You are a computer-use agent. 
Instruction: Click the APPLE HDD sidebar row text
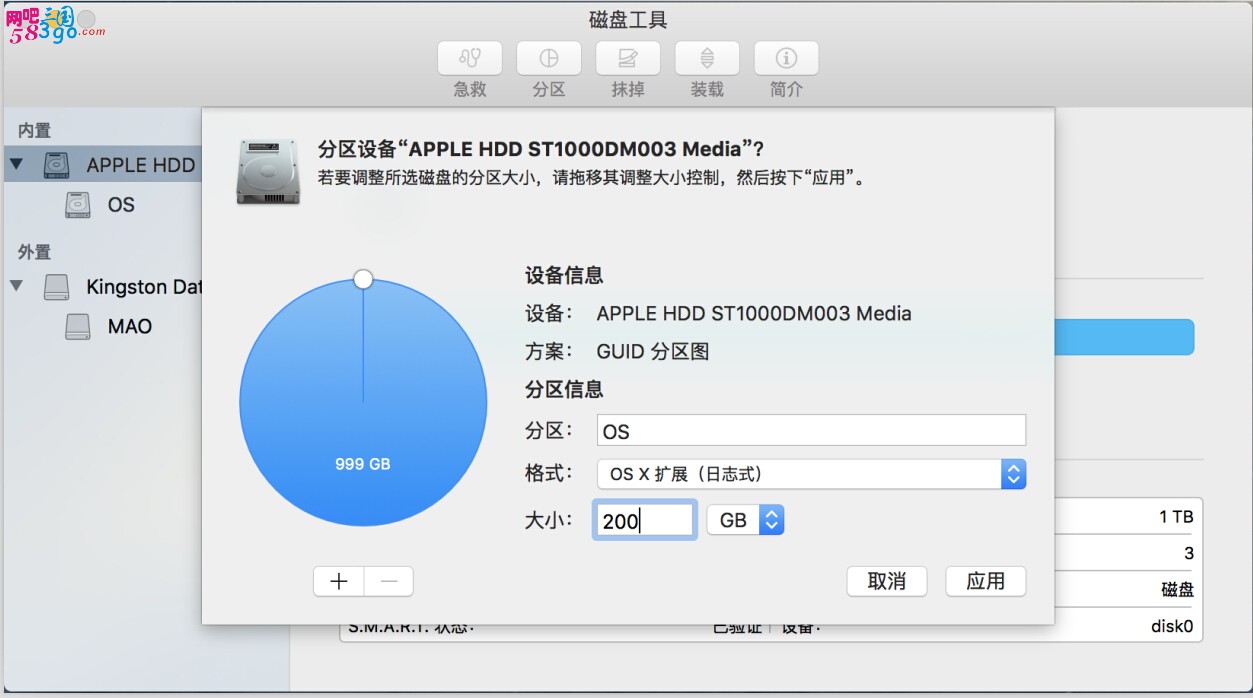pos(141,165)
